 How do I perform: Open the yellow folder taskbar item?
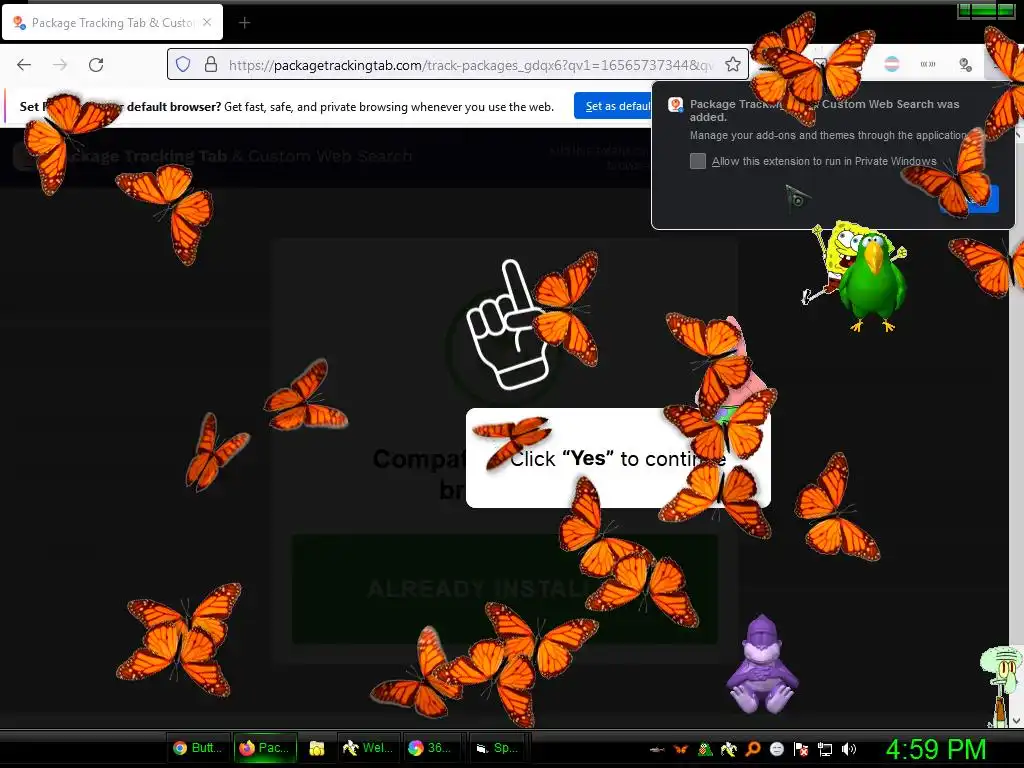317,748
